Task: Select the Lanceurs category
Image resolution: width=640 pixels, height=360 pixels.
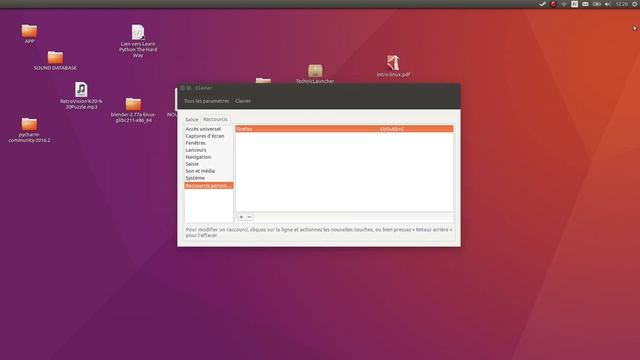Action: (x=209, y=150)
